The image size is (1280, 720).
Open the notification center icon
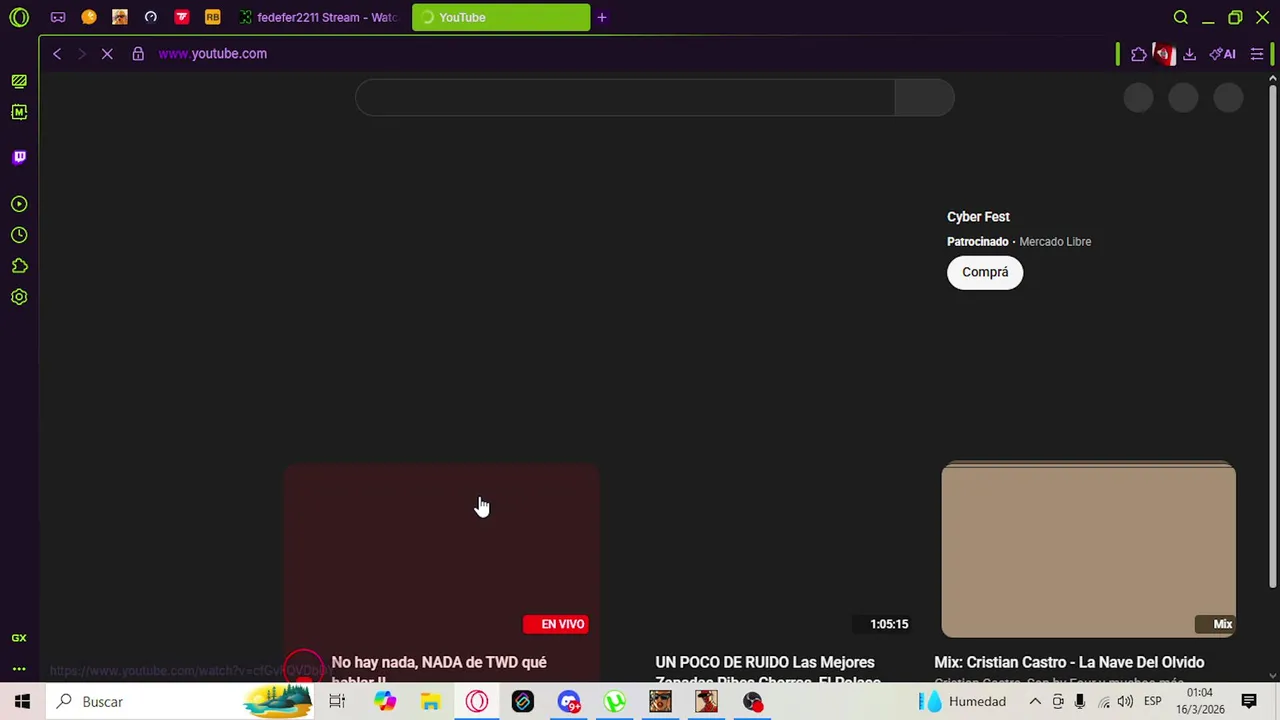point(1249,702)
